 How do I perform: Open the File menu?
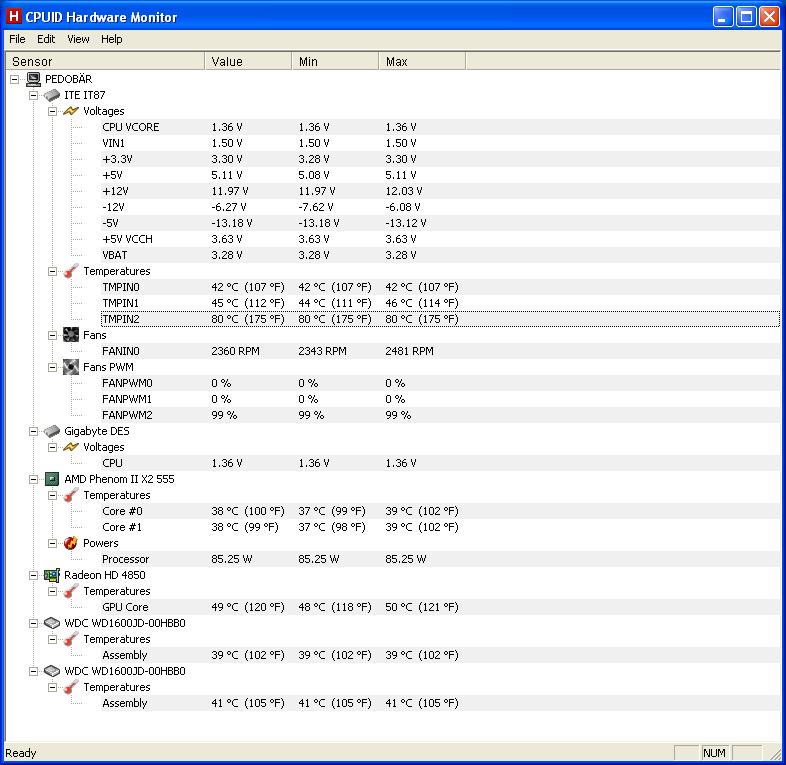tap(17, 39)
